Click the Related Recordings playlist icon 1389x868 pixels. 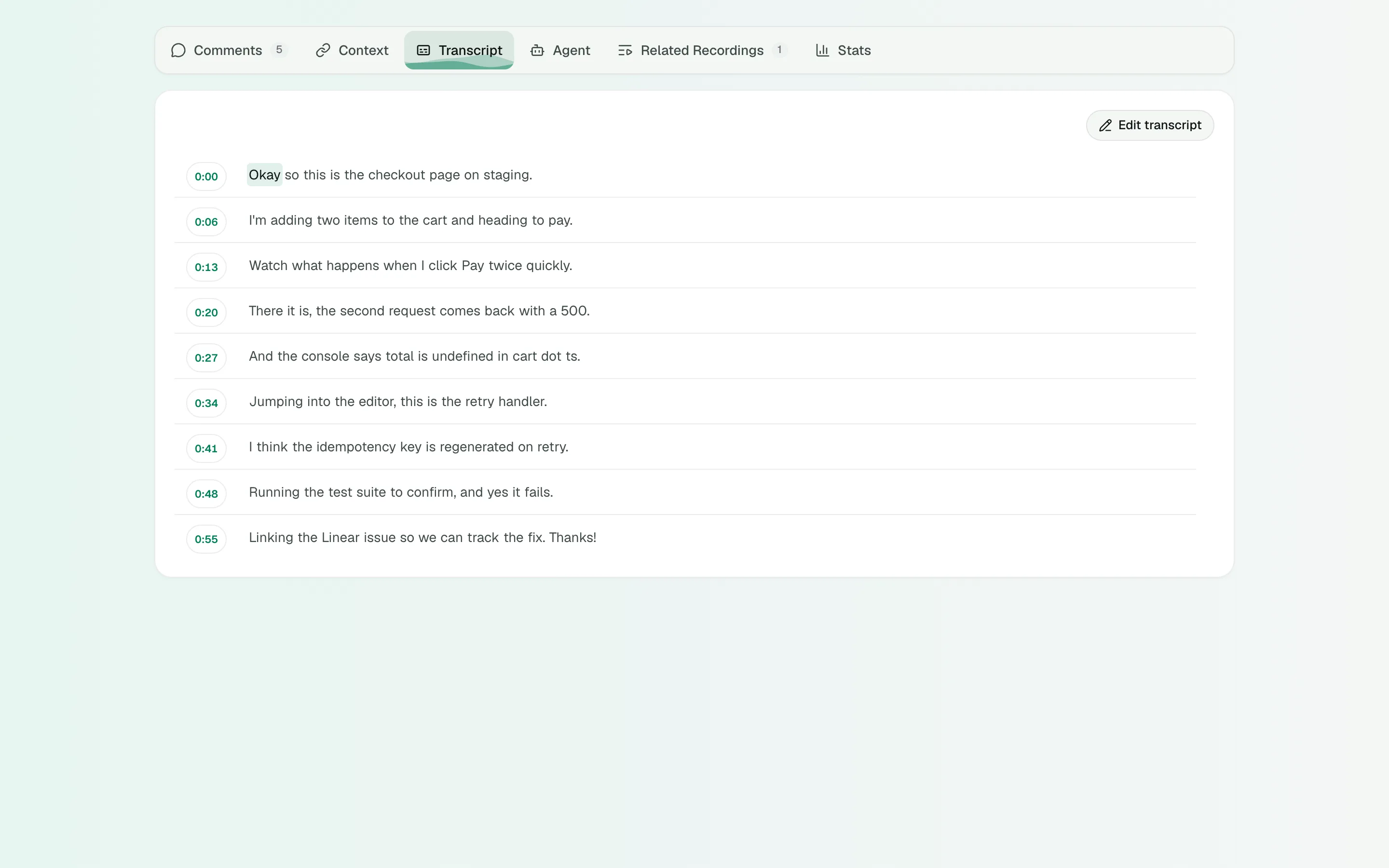[x=625, y=51]
